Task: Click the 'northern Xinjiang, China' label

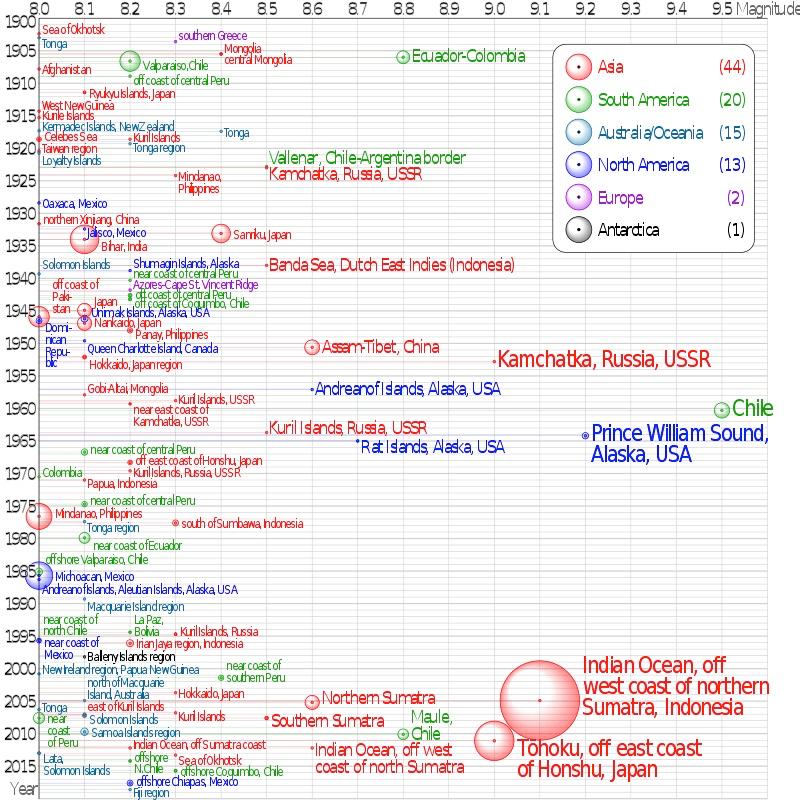Action: [91, 219]
